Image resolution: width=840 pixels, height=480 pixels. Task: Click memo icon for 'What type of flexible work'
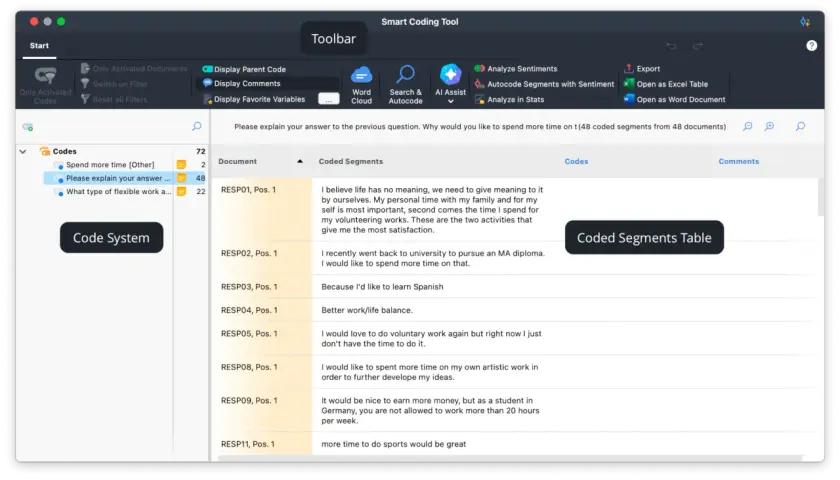(182, 192)
